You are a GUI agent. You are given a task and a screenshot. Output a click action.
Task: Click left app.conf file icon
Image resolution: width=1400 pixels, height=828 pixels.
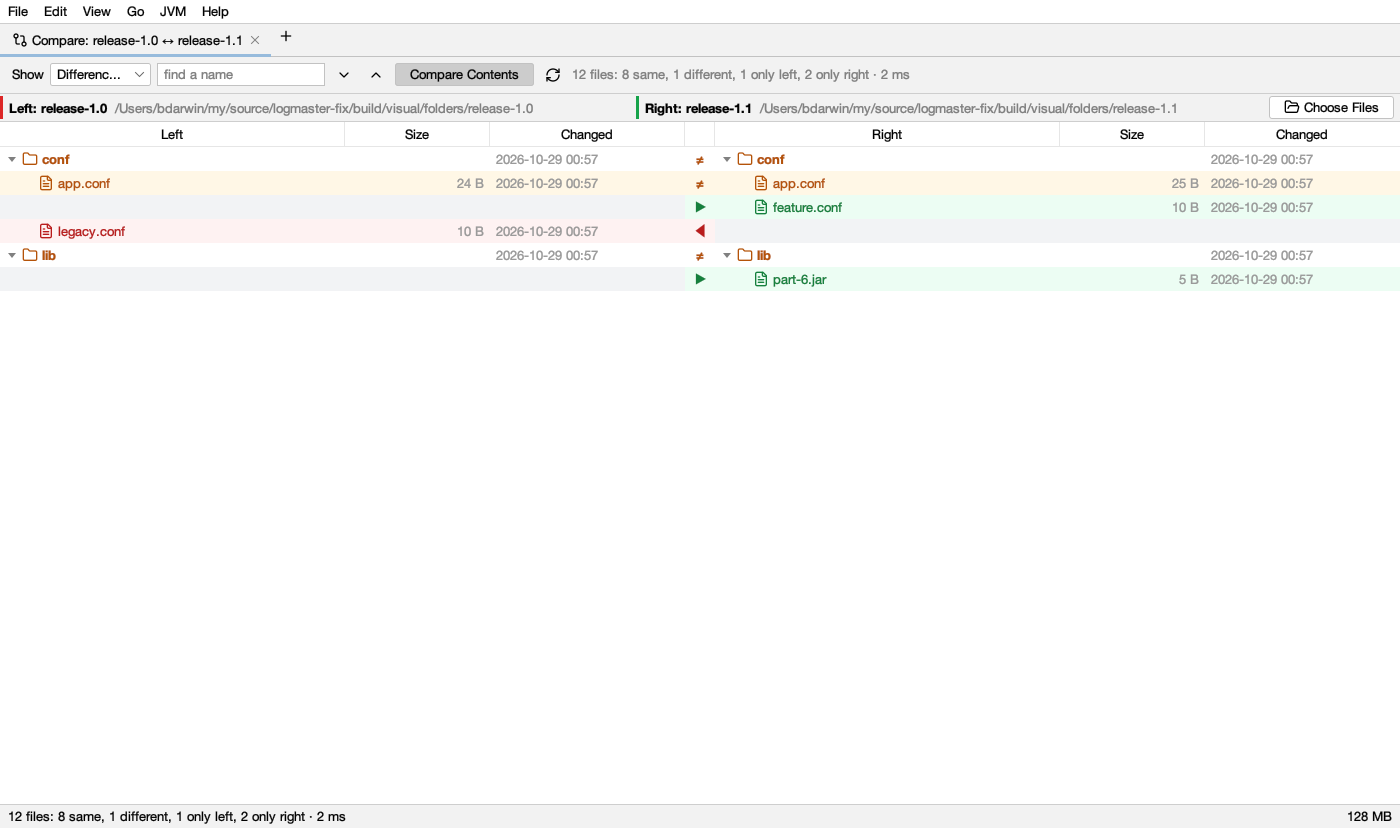[46, 183]
